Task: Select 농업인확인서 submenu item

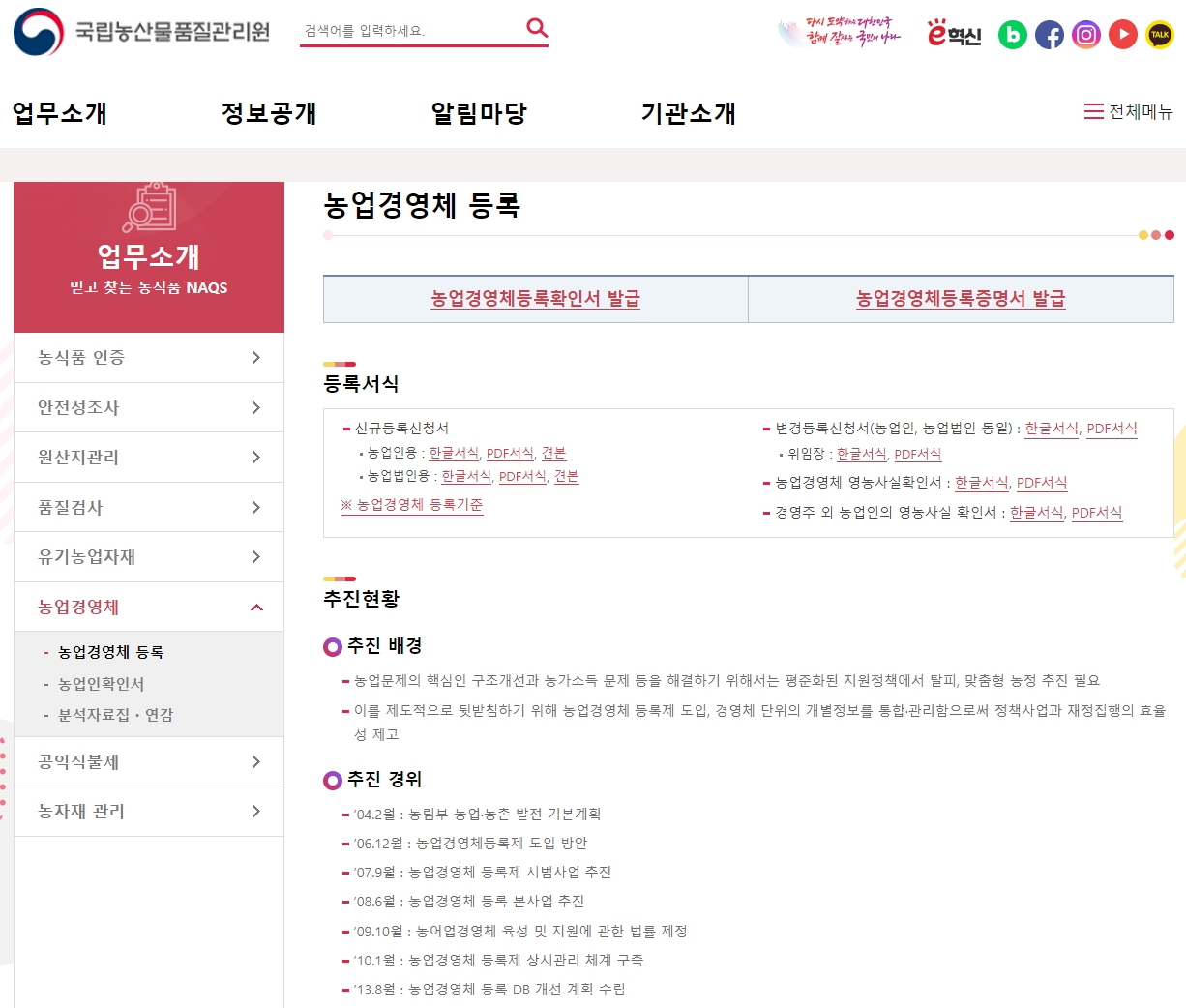Action: [101, 684]
